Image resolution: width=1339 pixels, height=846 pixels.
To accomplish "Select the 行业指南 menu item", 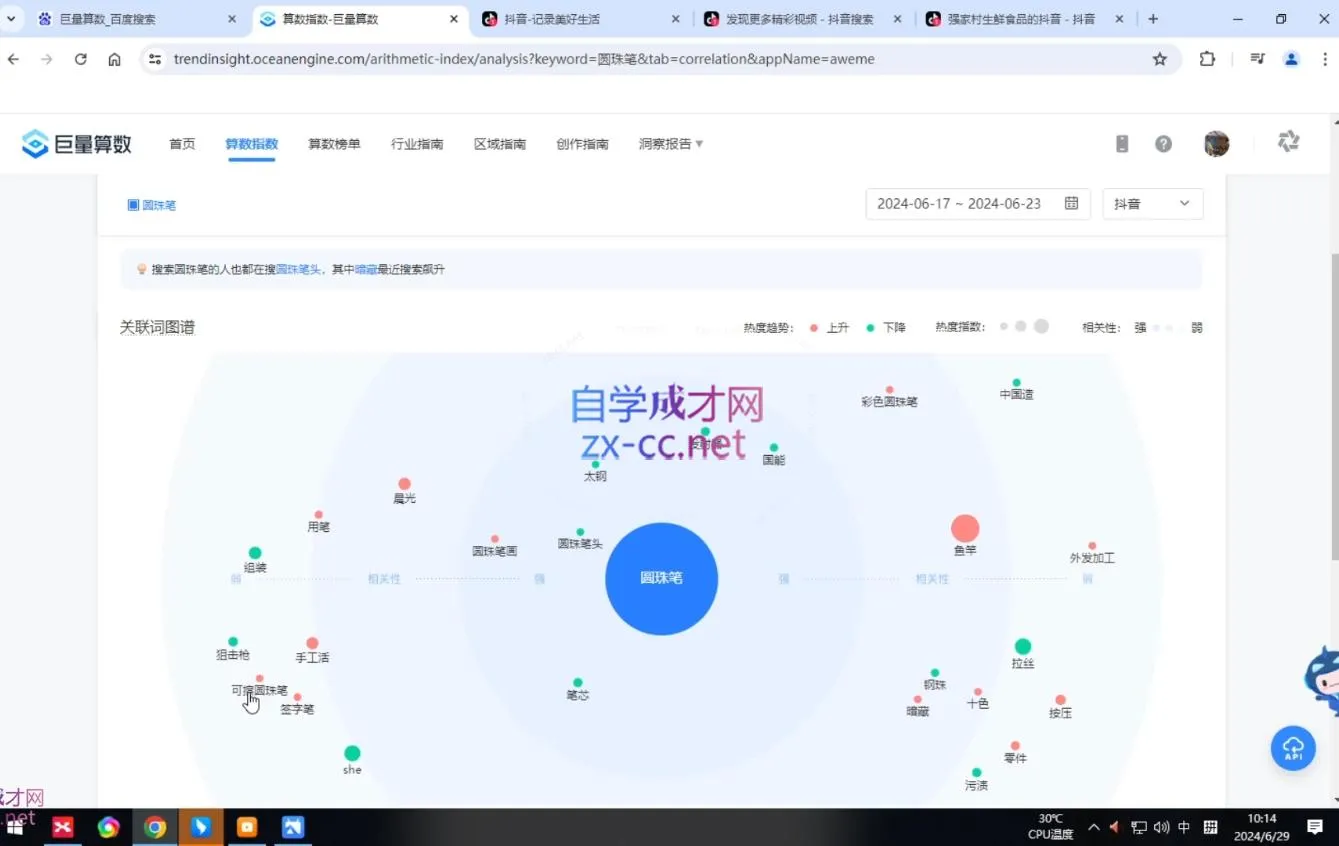I will point(417,143).
